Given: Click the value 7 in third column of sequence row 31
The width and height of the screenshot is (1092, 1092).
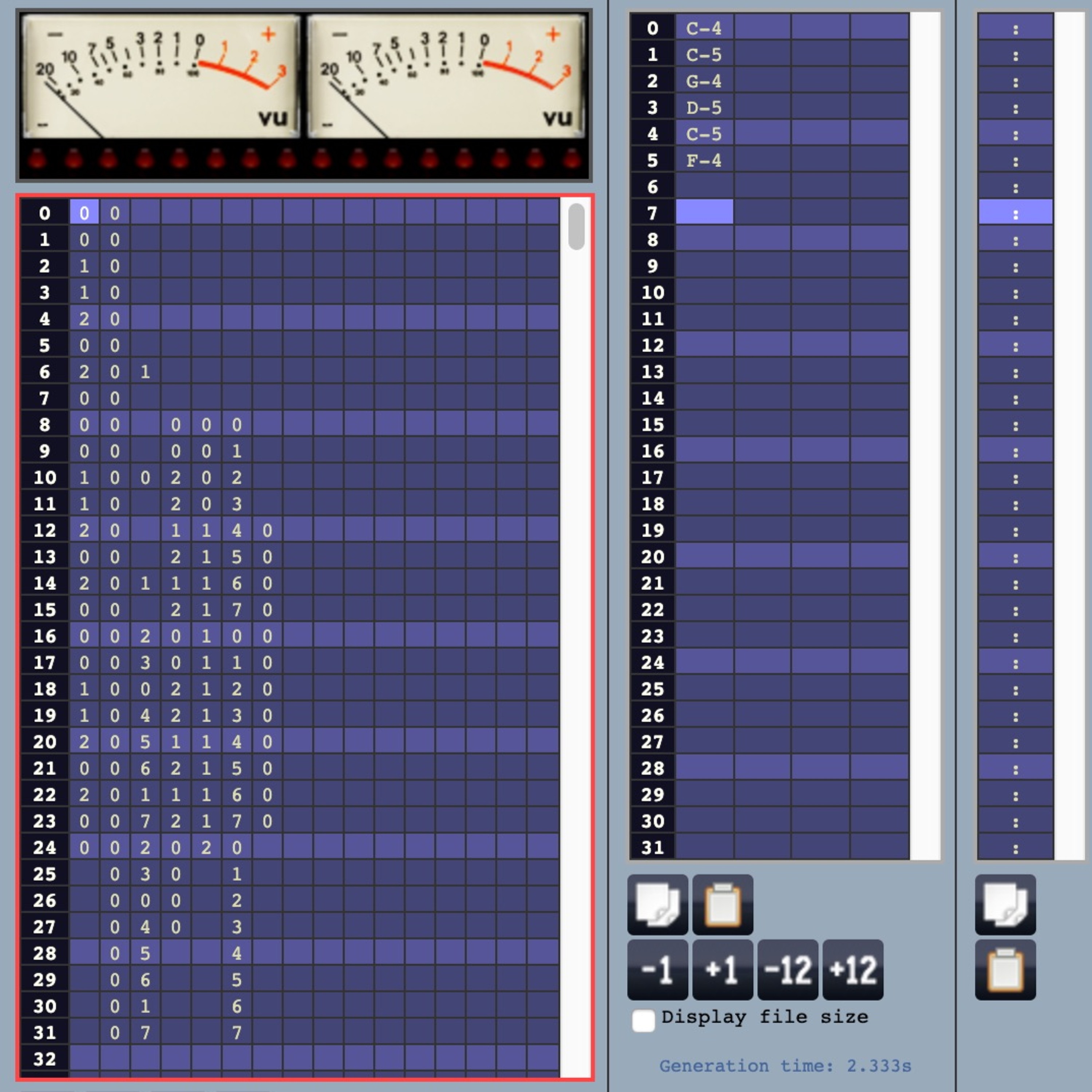Looking at the screenshot, I should (145, 1032).
